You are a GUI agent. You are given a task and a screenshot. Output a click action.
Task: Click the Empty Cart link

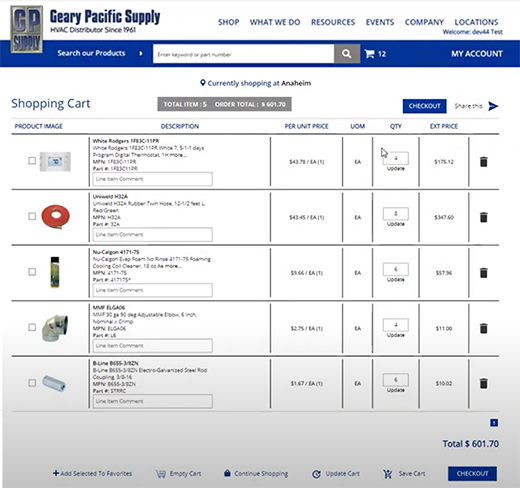point(185,474)
